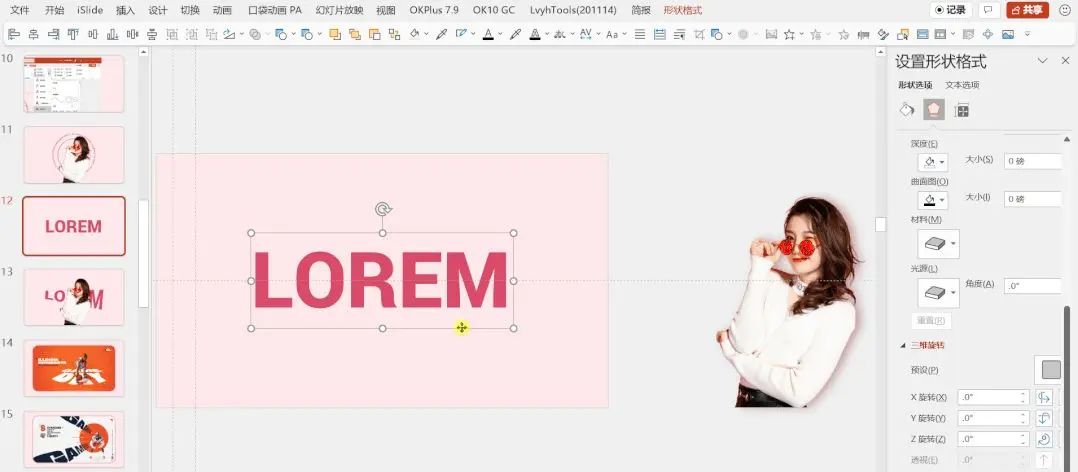Open Fill and Line tab icon

(907, 109)
